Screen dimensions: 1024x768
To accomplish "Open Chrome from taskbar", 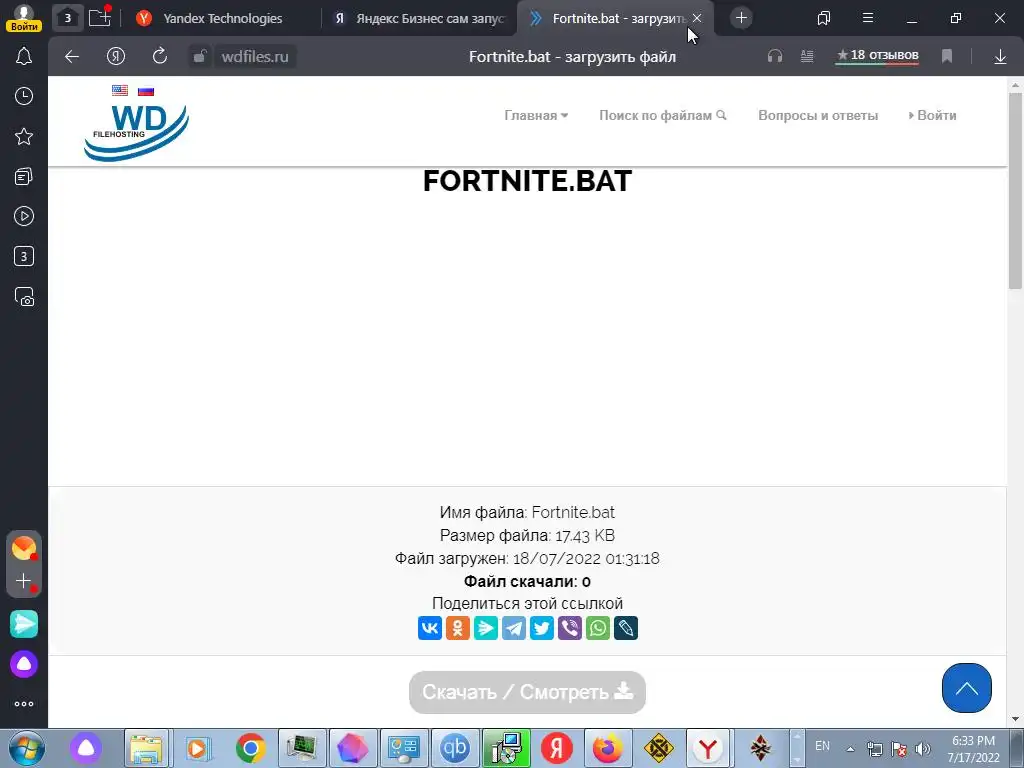I will pyautogui.click(x=251, y=748).
